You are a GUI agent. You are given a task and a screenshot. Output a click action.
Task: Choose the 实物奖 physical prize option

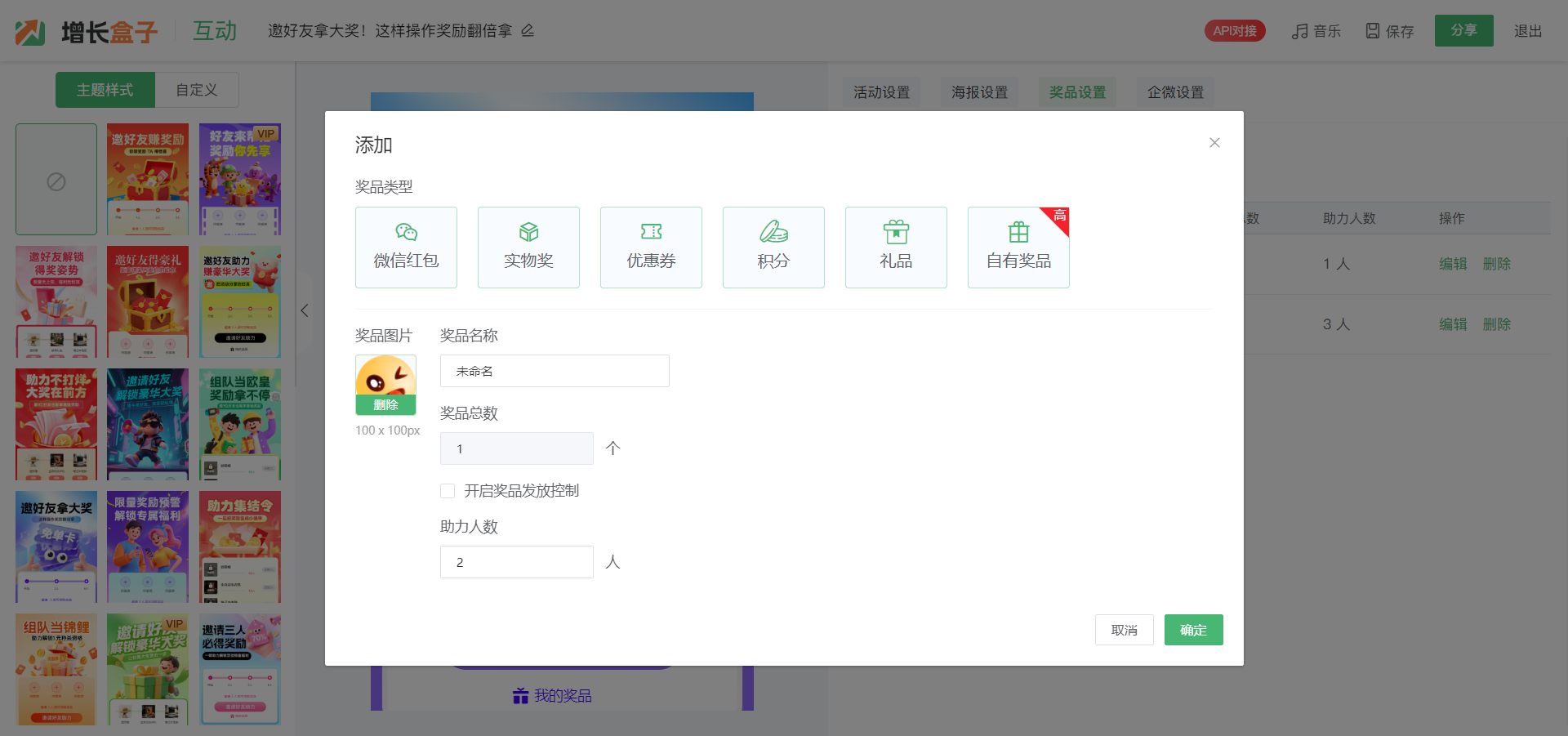[528, 247]
